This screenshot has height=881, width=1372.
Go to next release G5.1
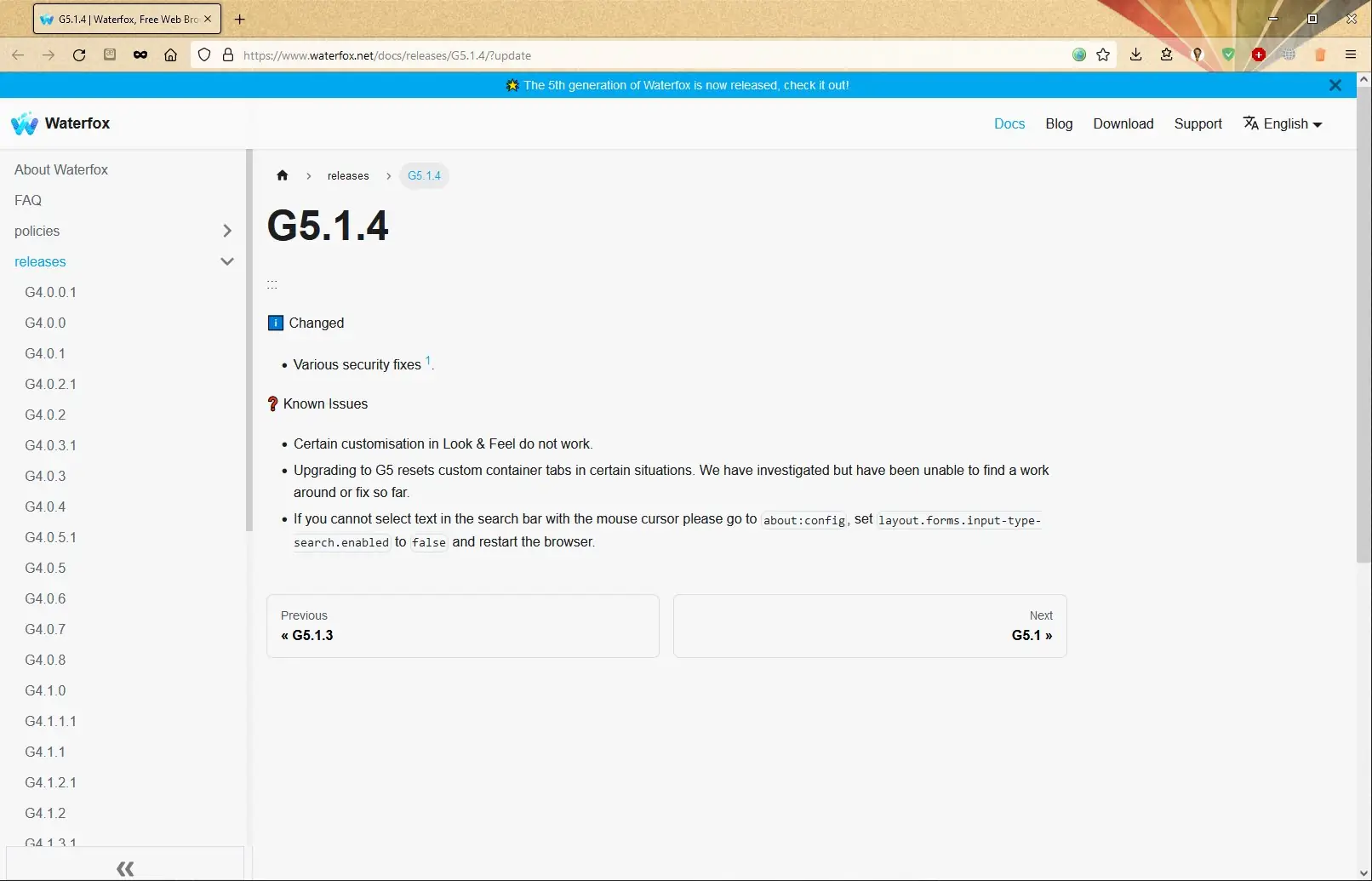870,626
